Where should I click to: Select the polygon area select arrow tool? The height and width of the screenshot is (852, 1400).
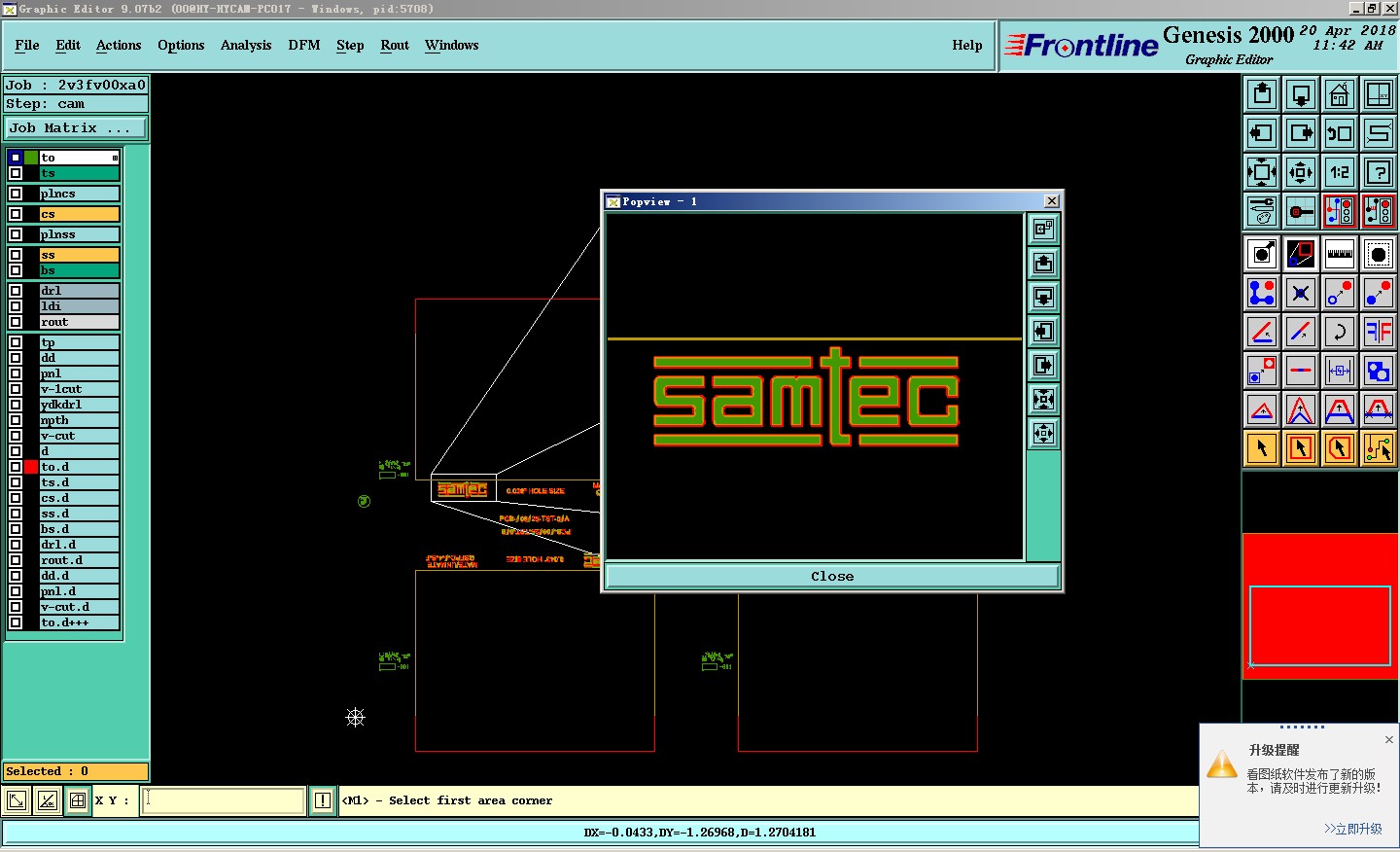(1340, 448)
